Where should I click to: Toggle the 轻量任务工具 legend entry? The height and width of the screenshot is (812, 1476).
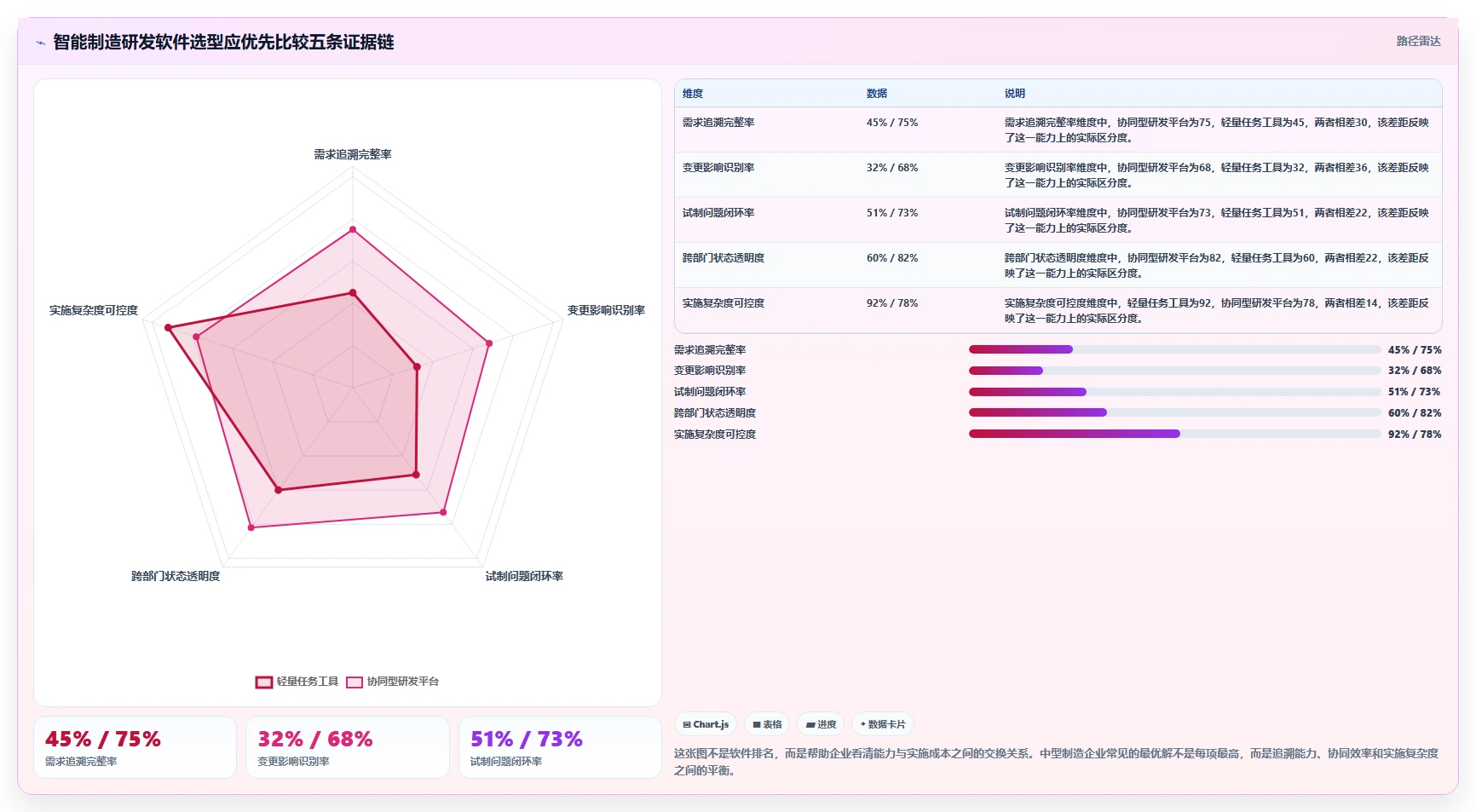pyautogui.click(x=297, y=682)
